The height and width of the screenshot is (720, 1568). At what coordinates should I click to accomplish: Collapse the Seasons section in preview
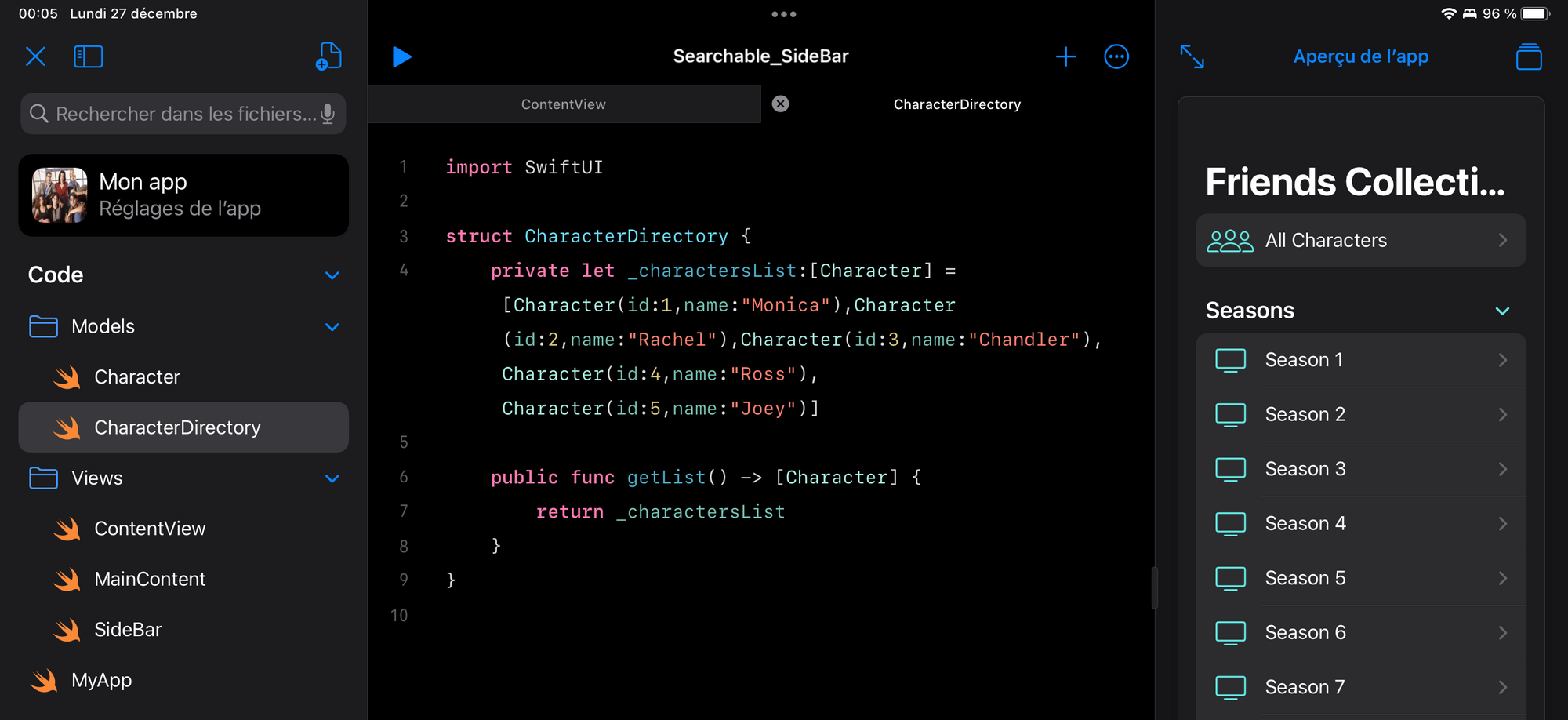coord(1501,311)
